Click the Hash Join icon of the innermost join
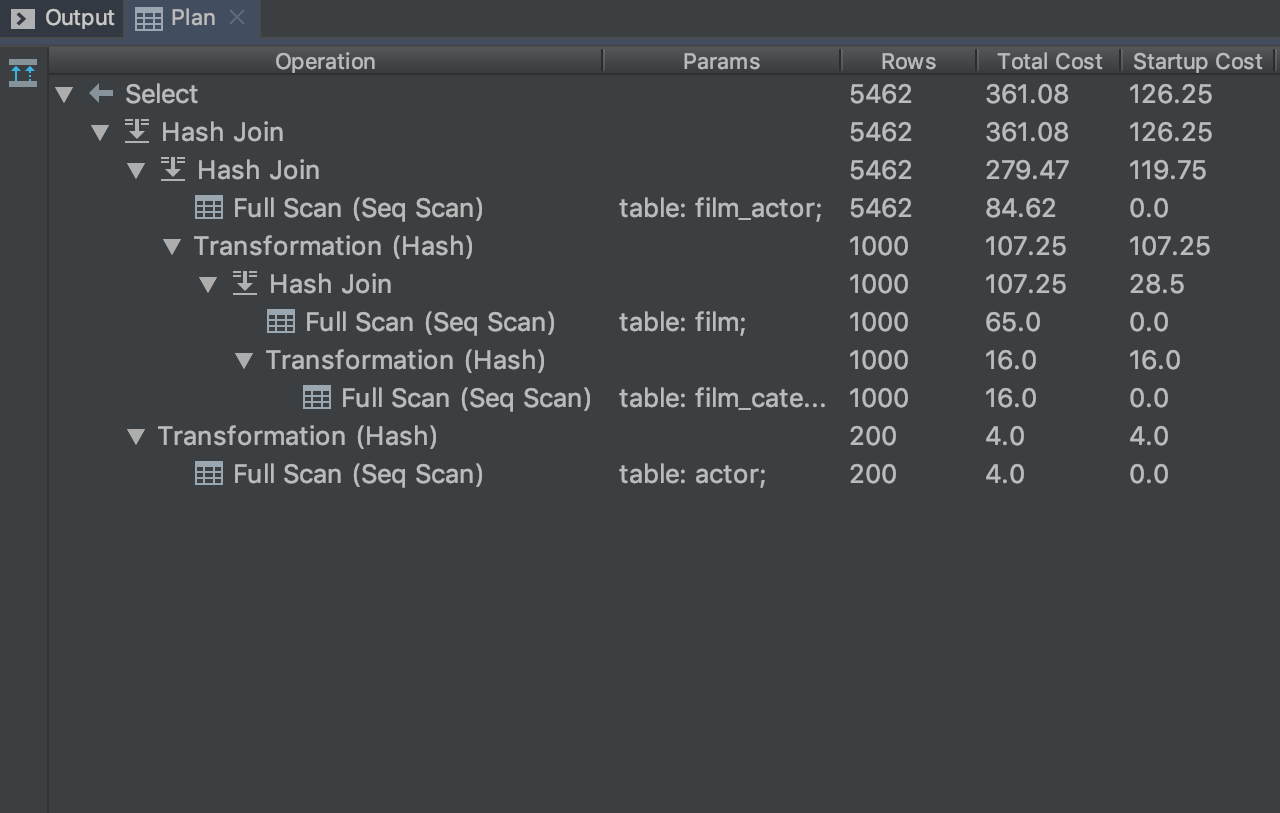This screenshot has width=1280, height=813. click(x=245, y=284)
